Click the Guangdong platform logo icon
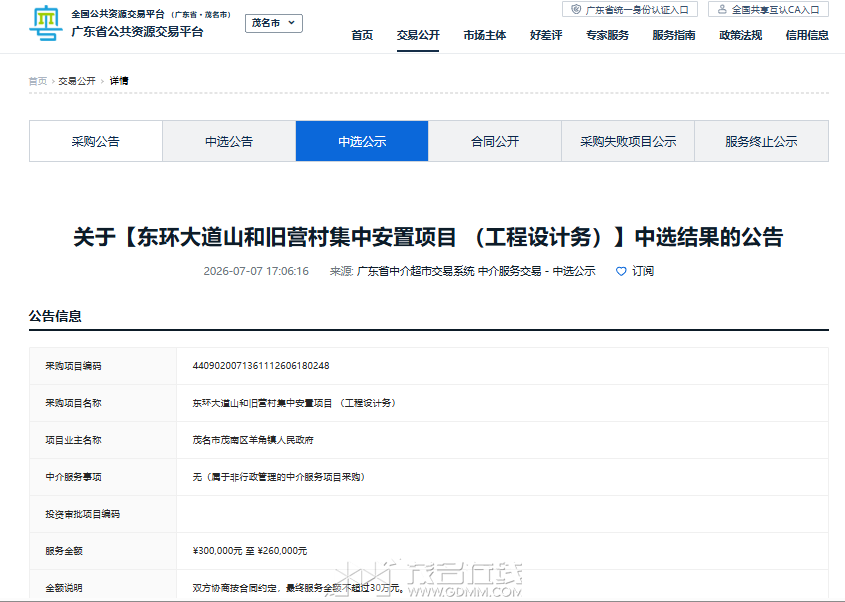845x602 pixels. pyautogui.click(x=45, y=23)
